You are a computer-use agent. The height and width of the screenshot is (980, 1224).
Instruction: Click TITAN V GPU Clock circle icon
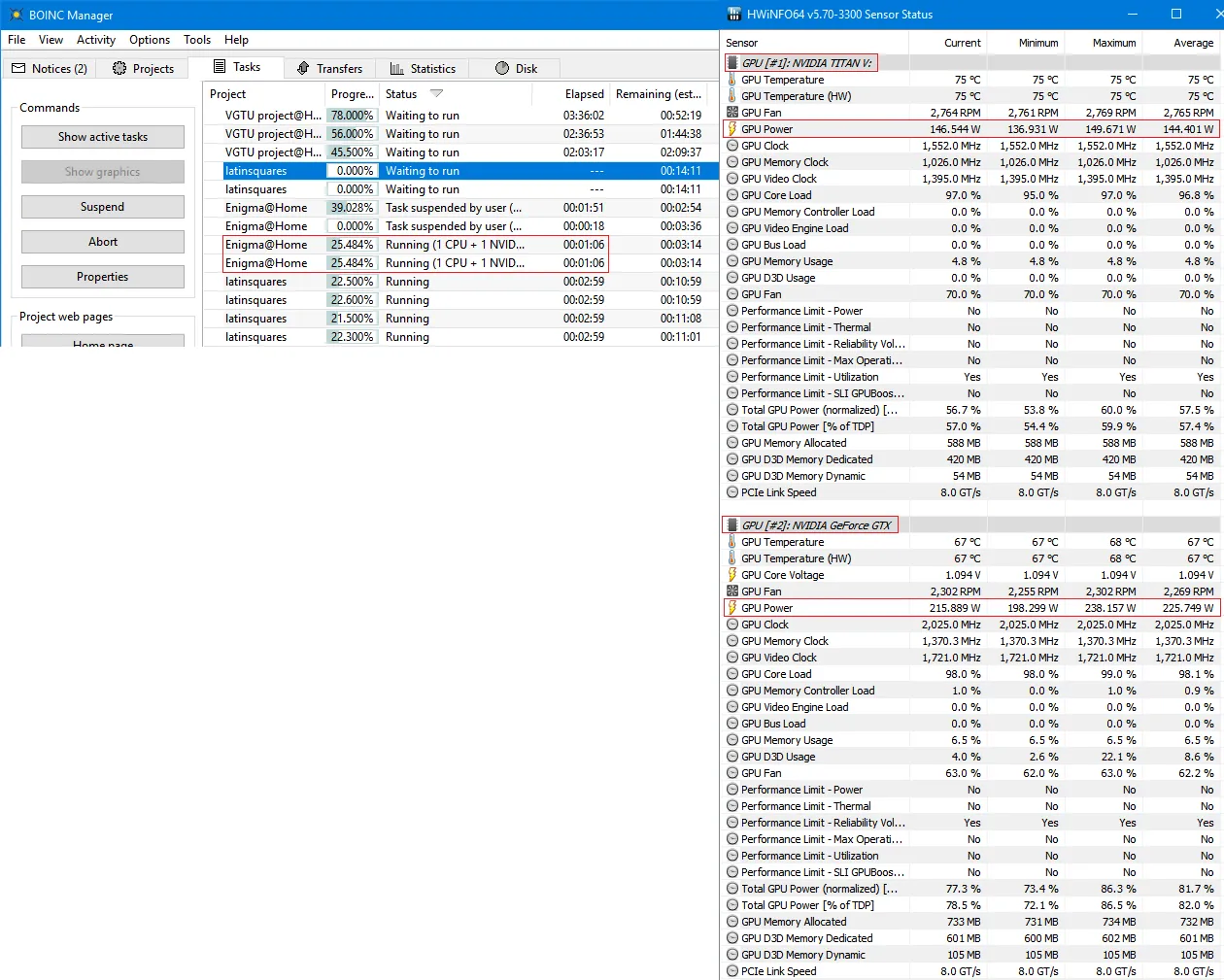[732, 146]
